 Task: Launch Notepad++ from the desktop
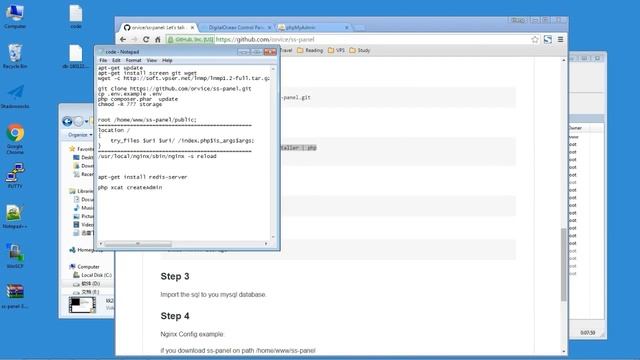pos(15,216)
